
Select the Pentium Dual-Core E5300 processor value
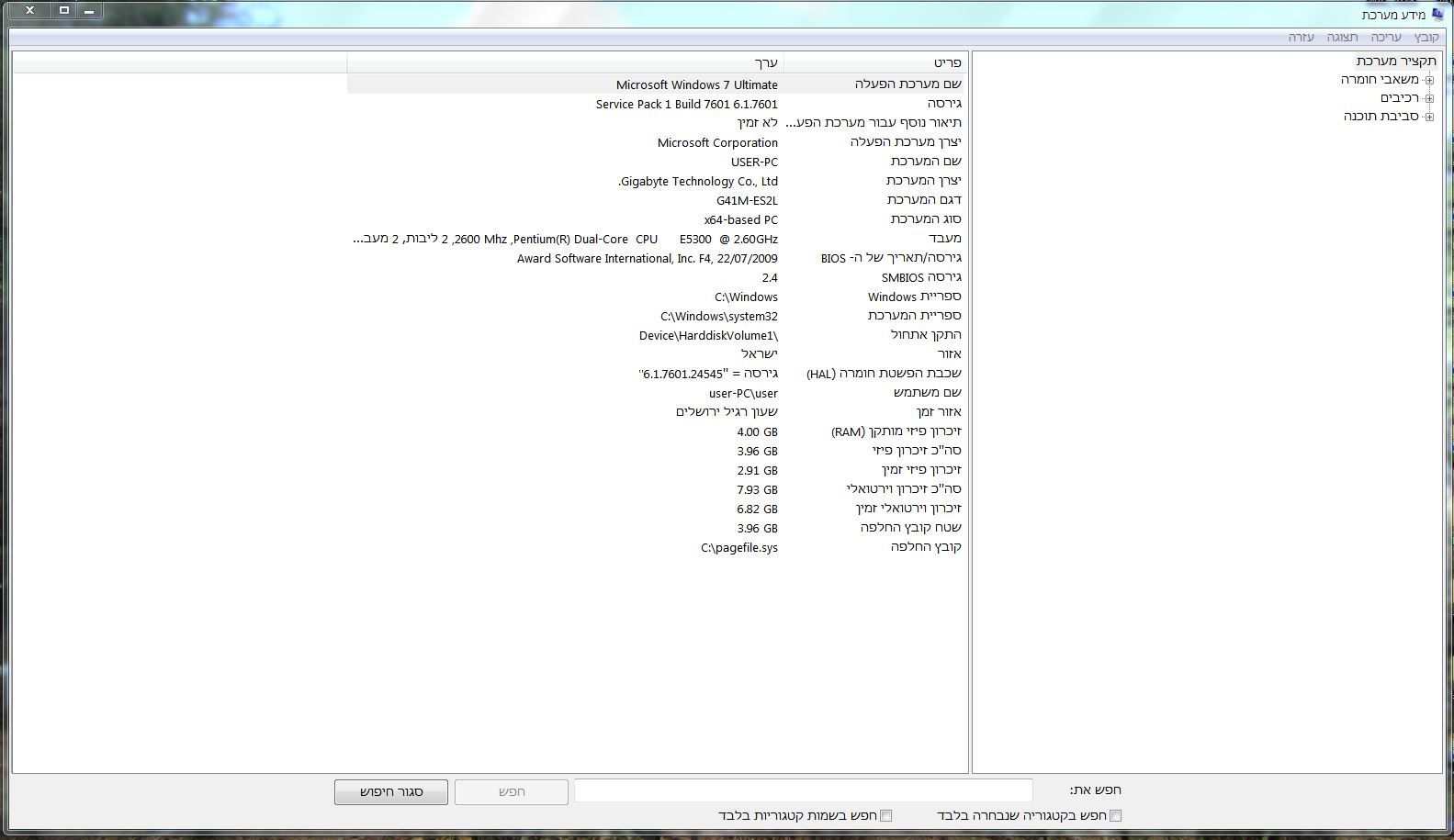(566, 239)
